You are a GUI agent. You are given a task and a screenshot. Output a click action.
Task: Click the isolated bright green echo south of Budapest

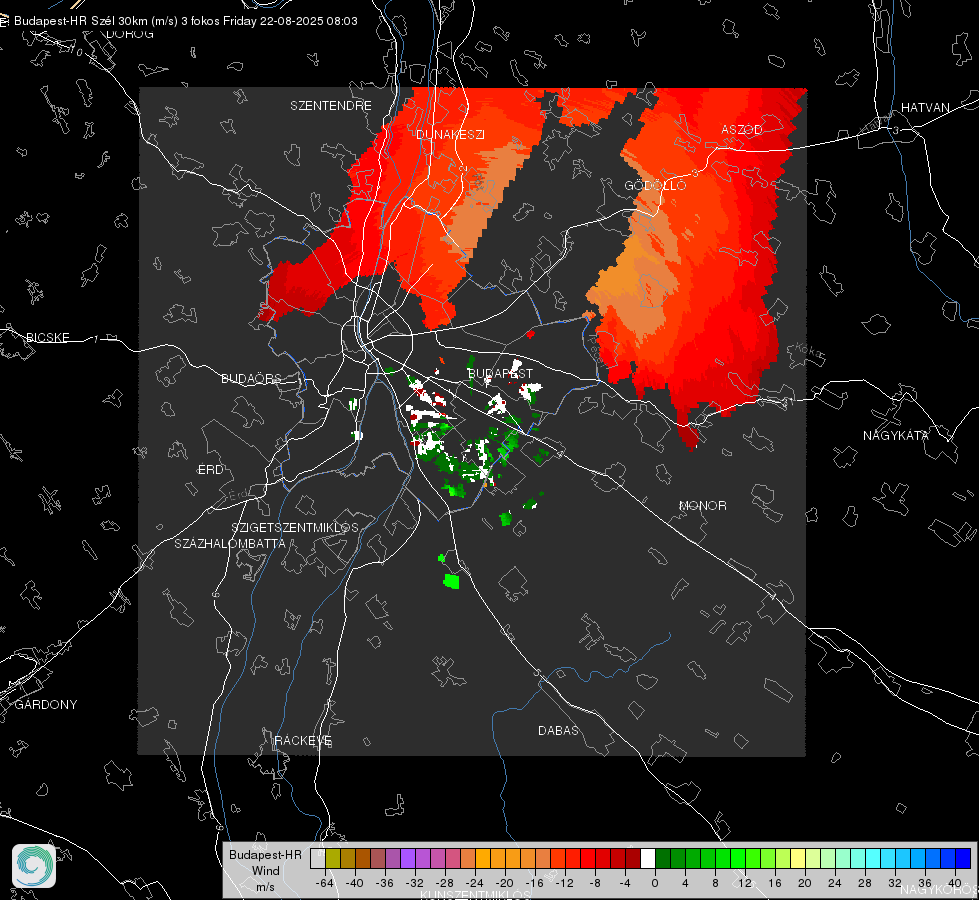451,581
